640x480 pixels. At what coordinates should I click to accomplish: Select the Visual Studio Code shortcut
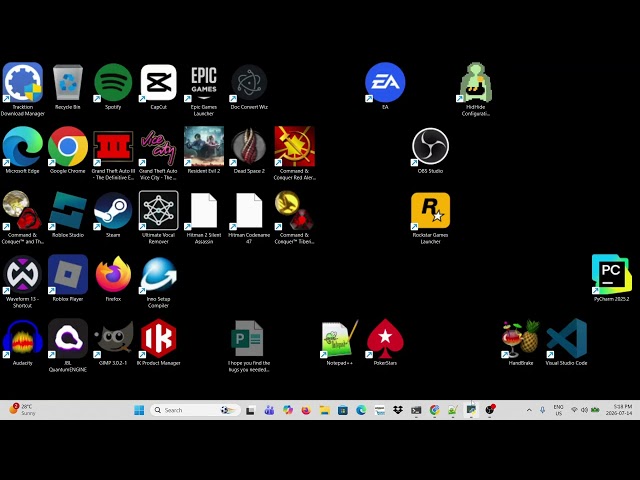pyautogui.click(x=566, y=342)
